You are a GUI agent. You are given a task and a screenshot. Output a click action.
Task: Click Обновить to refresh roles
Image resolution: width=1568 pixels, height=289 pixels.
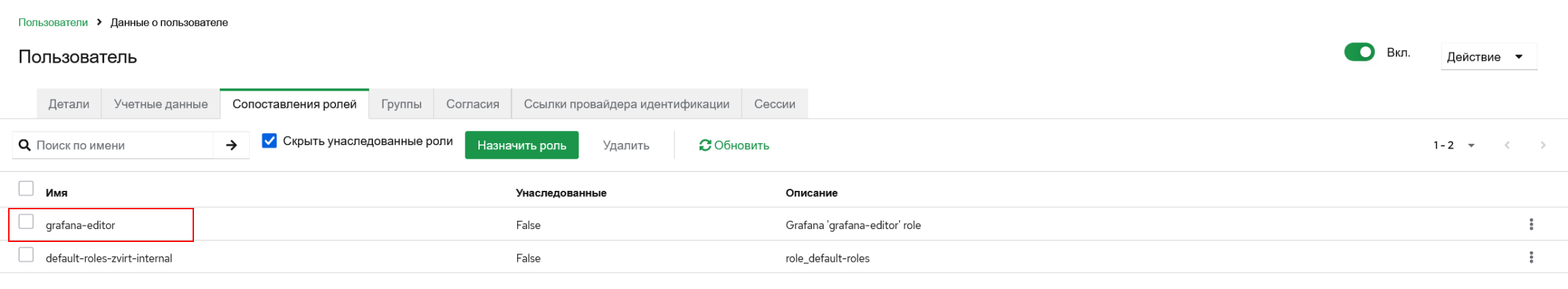pos(734,145)
